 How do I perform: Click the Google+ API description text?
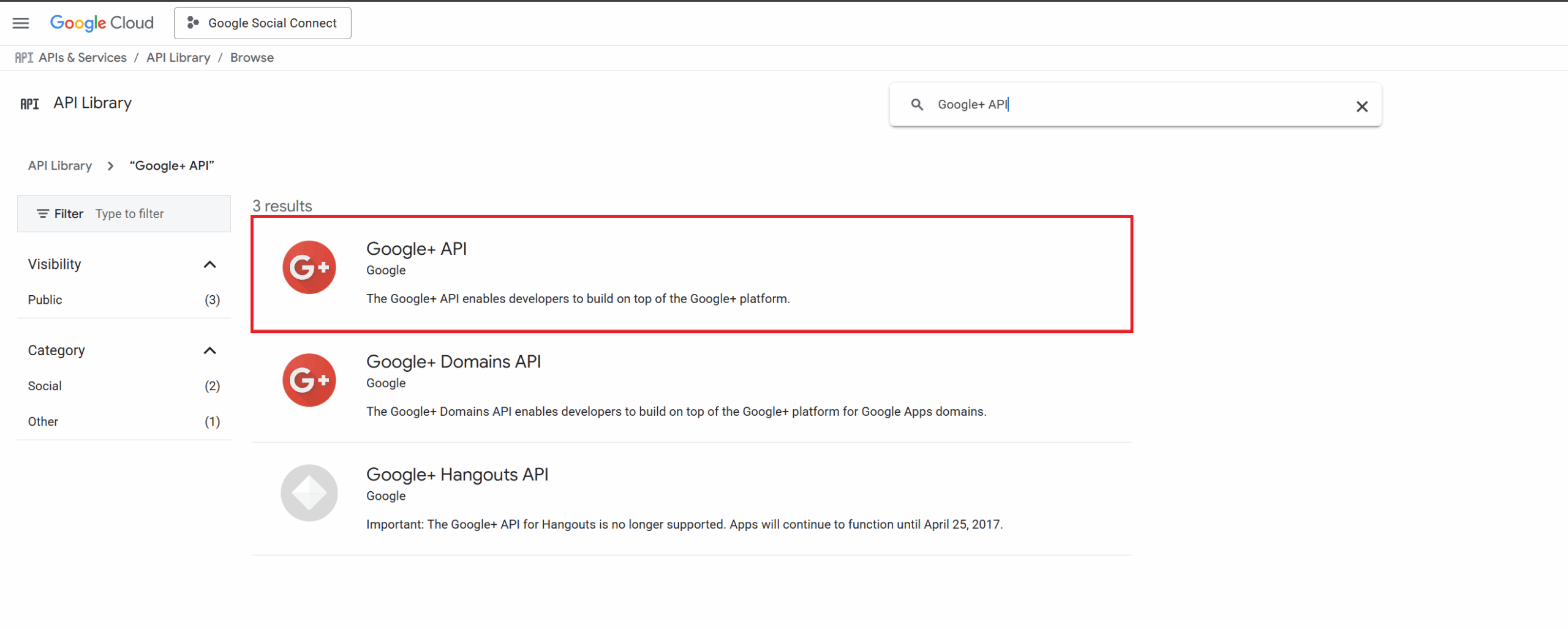tap(578, 299)
